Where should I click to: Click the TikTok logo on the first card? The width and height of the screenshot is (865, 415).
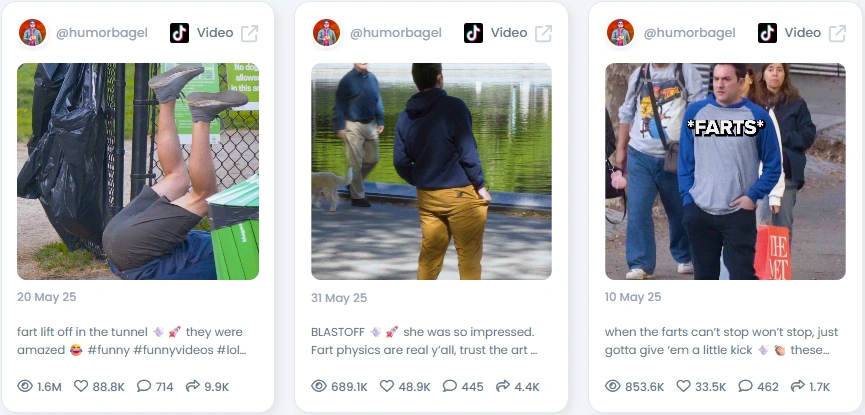point(179,33)
